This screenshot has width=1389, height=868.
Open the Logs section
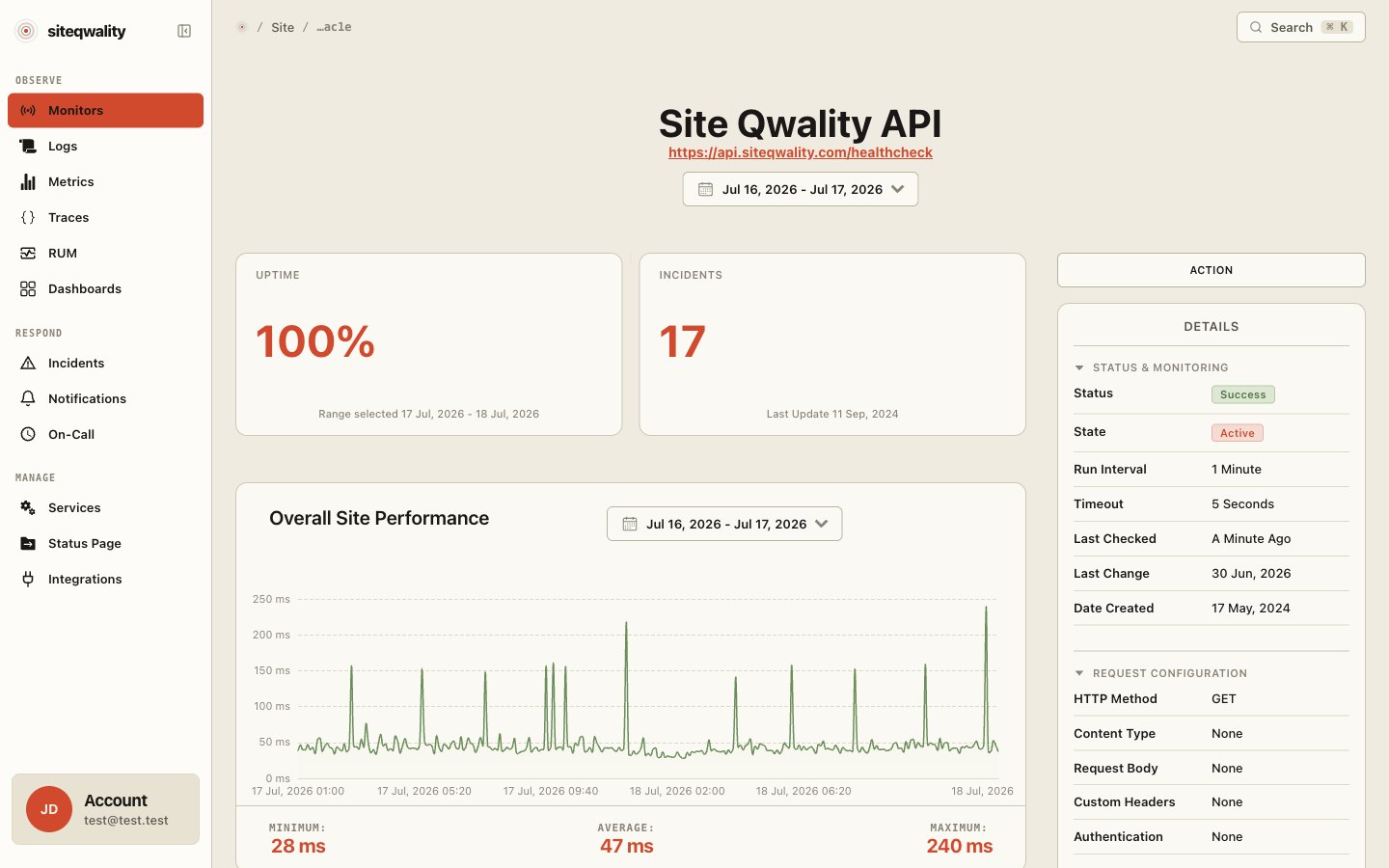point(105,146)
